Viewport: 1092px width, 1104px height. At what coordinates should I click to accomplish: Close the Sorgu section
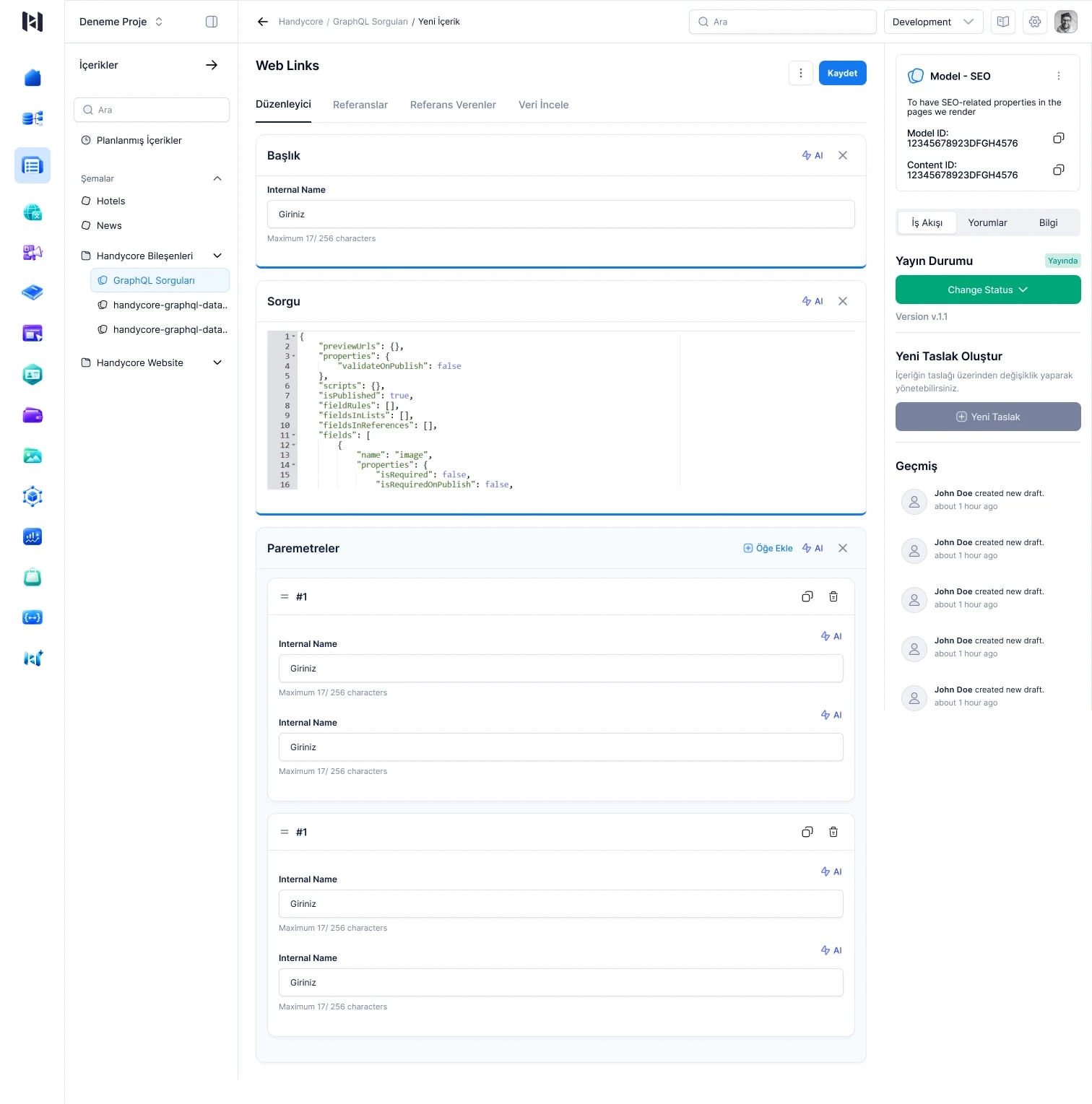[x=843, y=301]
